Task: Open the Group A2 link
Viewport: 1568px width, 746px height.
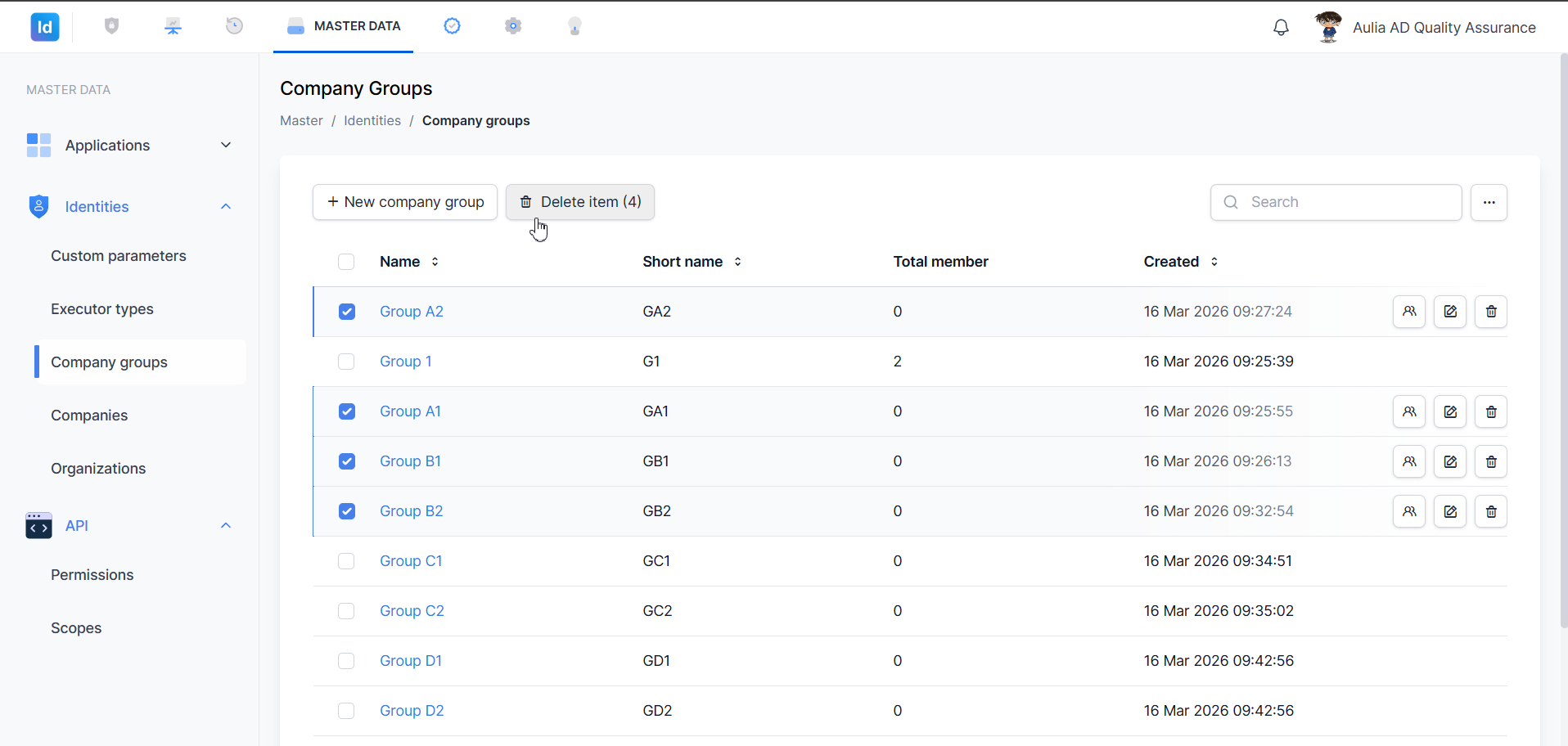Action: click(412, 312)
